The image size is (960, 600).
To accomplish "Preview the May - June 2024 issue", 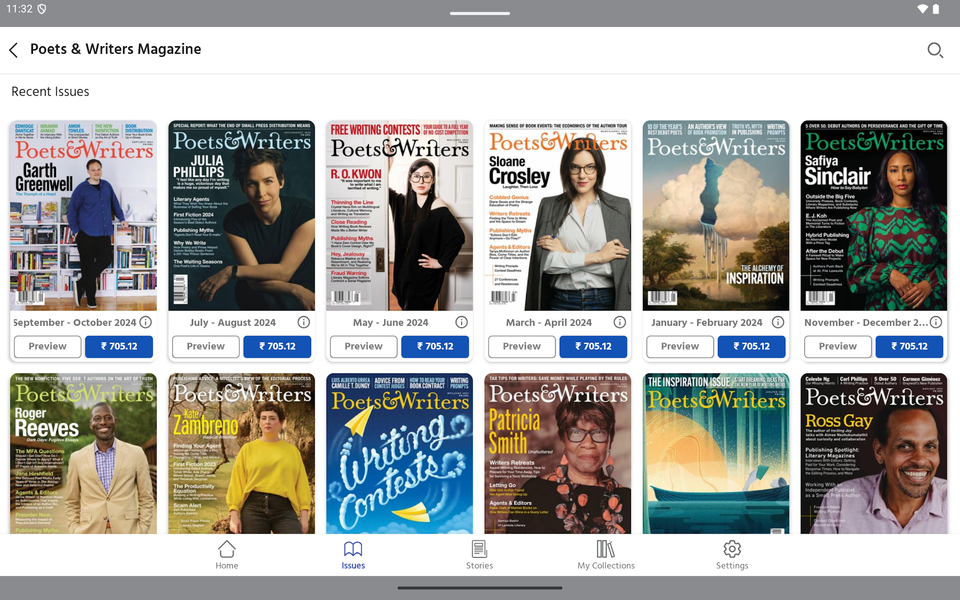I will click(364, 347).
